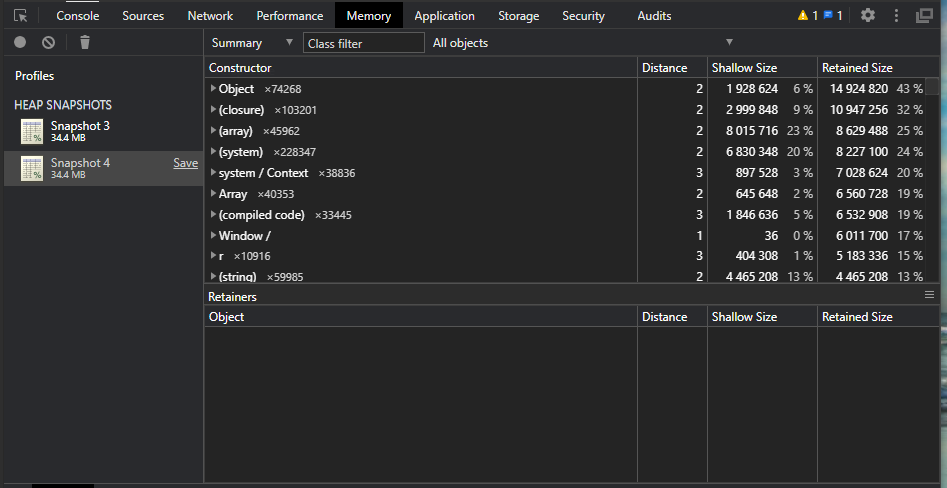The image size is (947, 488).
Task: Sort by Retained Size column header
Action: click(x=857, y=68)
